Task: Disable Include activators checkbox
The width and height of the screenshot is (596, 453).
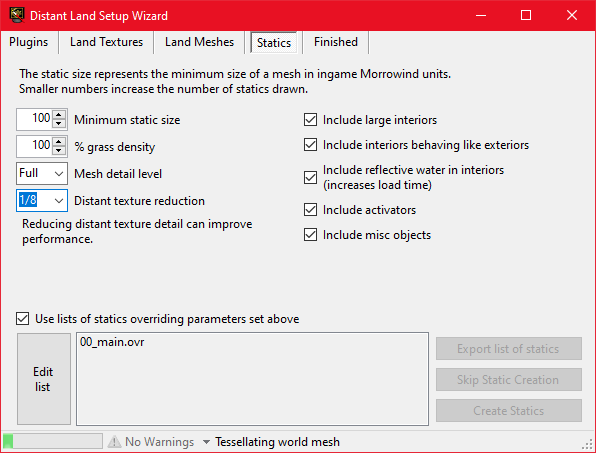Action: pos(311,209)
